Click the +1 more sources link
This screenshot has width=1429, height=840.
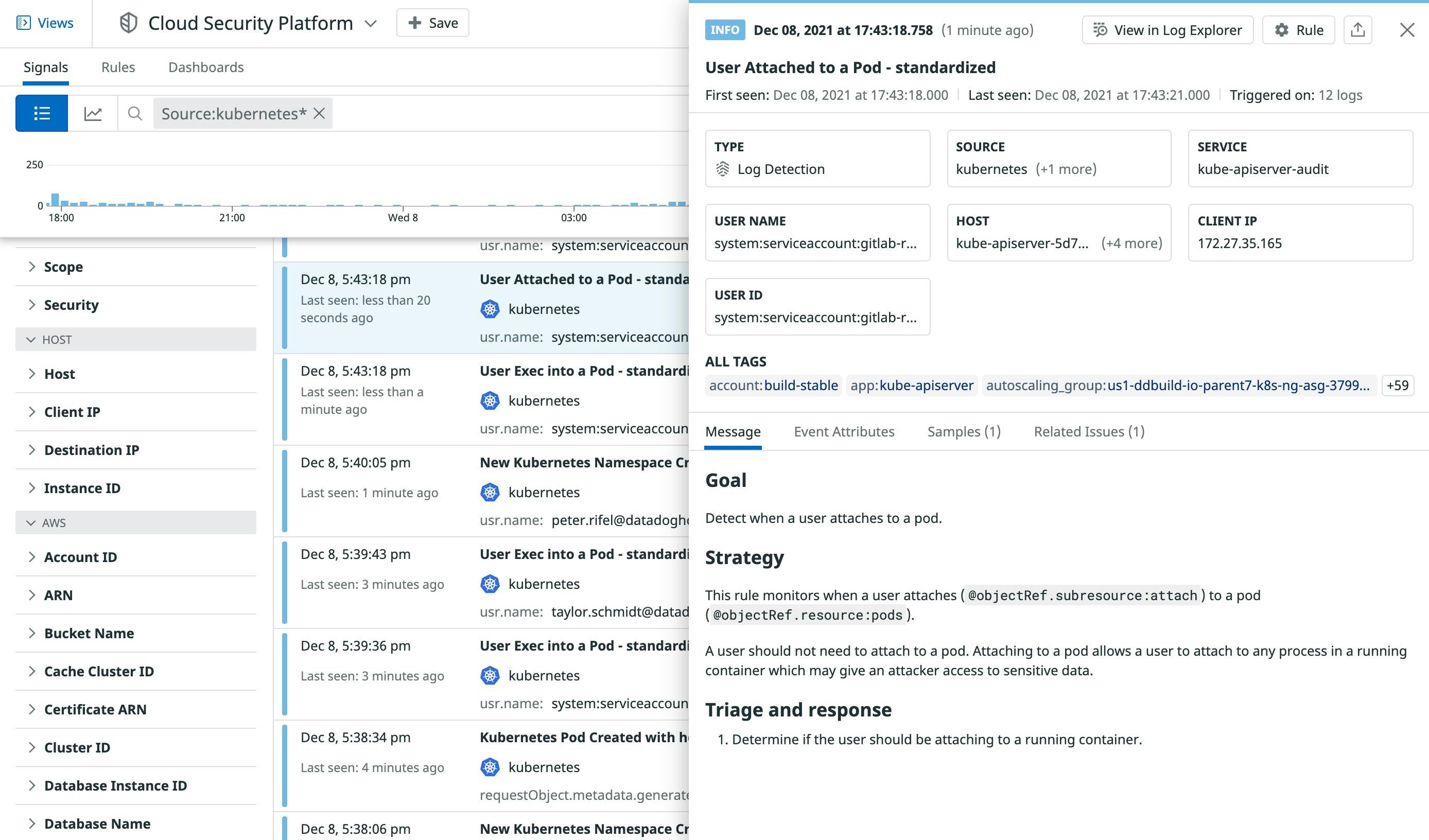point(1066,169)
